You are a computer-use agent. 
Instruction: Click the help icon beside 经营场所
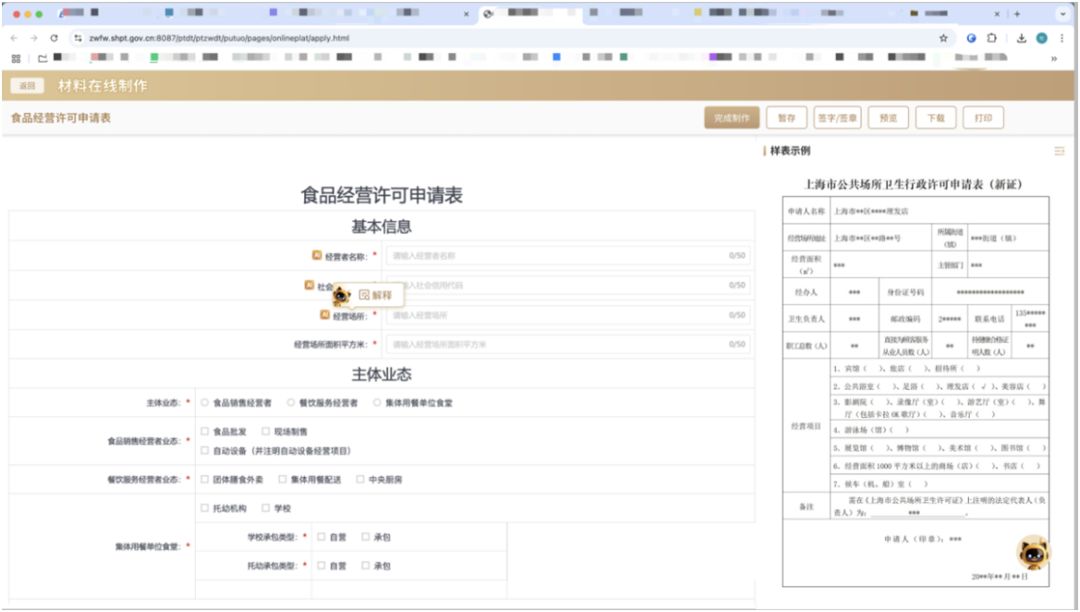point(325,314)
